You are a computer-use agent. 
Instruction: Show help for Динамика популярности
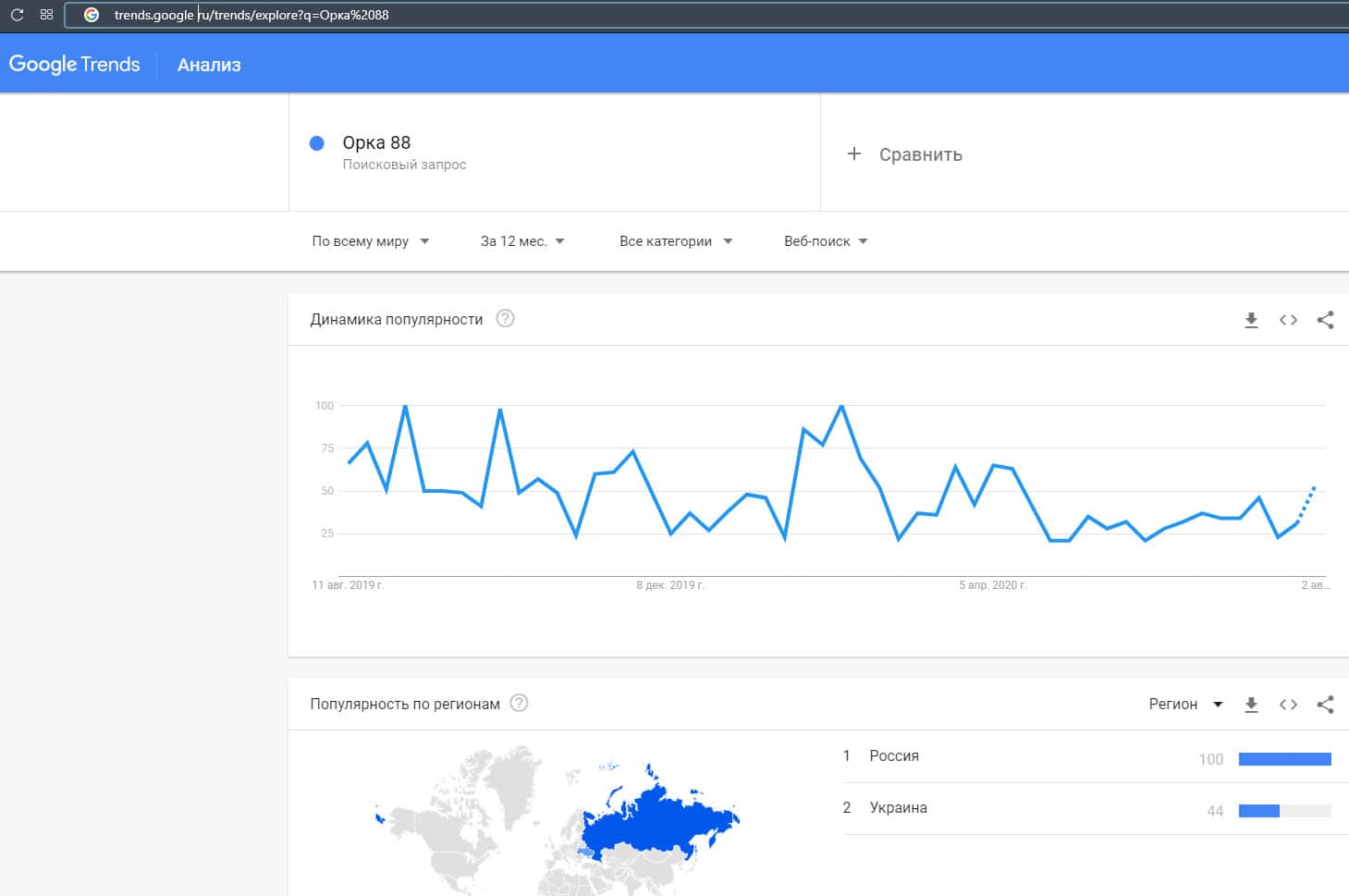coord(505,319)
